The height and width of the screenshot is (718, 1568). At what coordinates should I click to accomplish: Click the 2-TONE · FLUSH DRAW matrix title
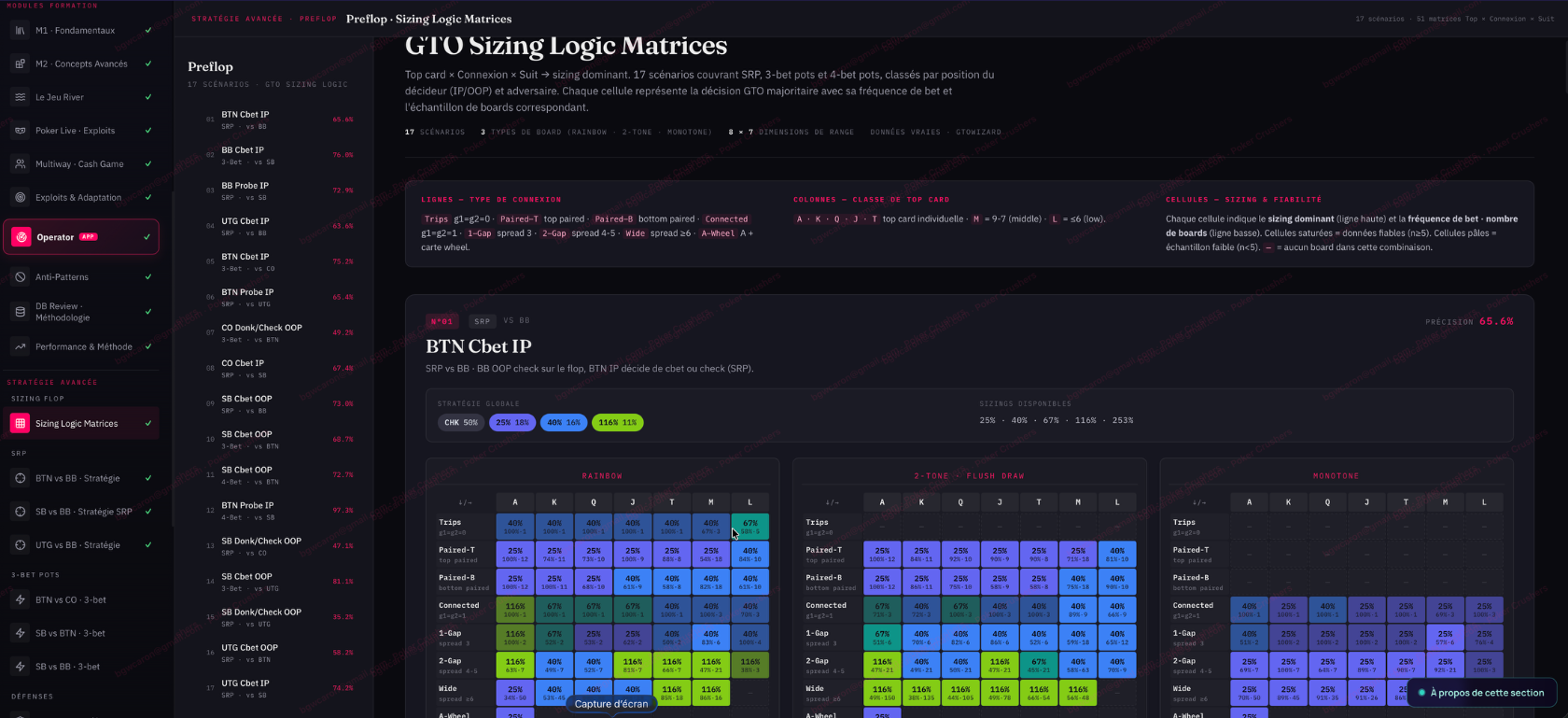(x=969, y=476)
